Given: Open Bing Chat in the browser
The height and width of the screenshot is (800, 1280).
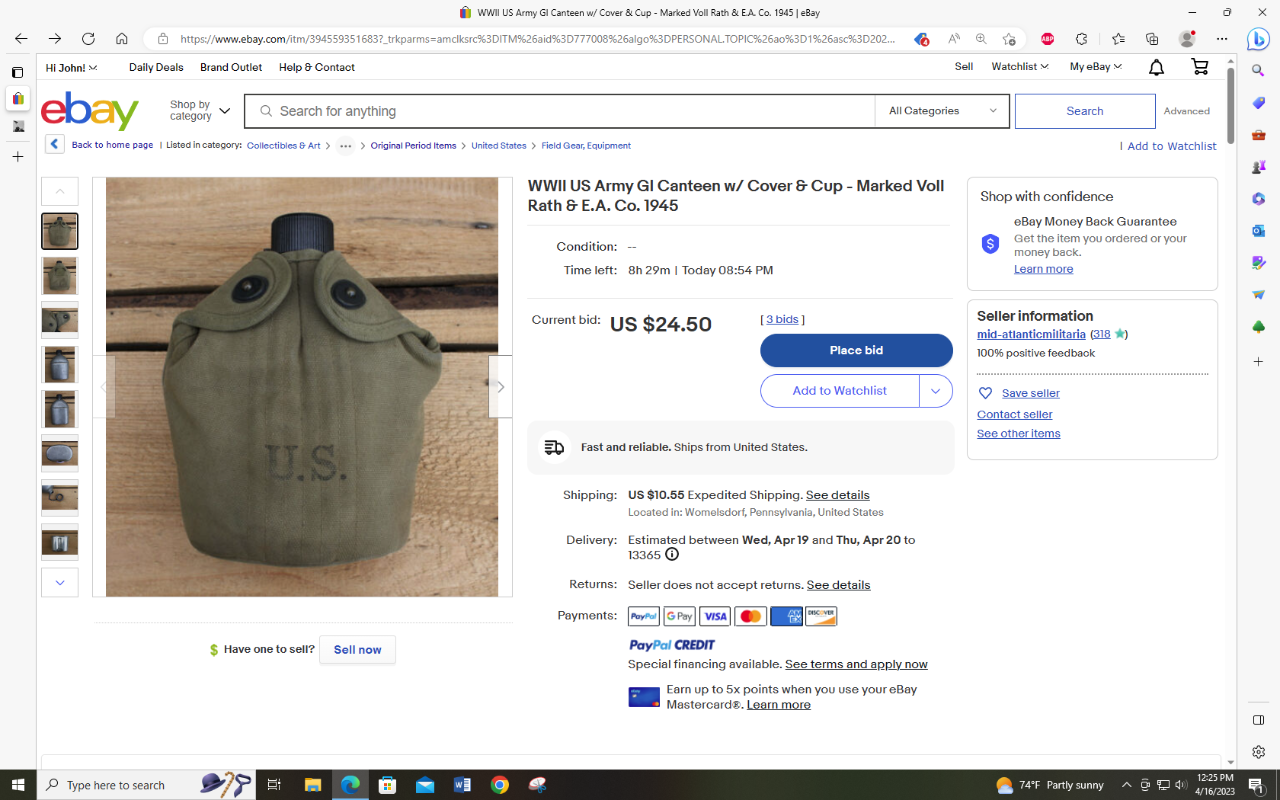Looking at the screenshot, I should pos(1258,40).
